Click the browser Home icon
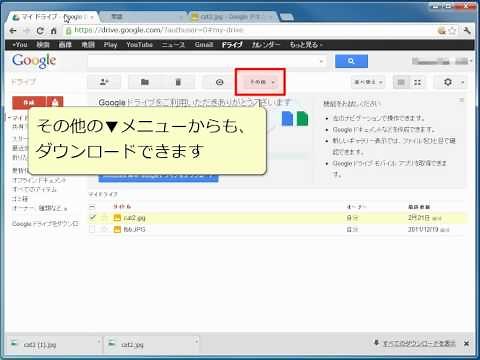This screenshot has width=480, height=360. click(x=53, y=31)
